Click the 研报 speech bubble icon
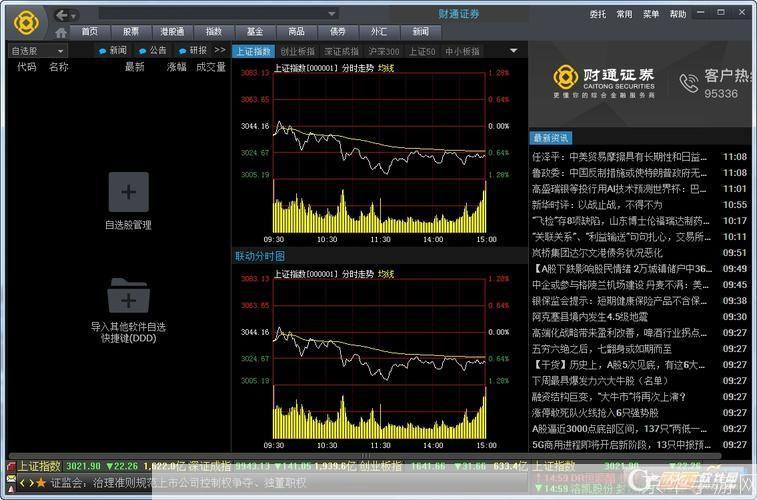The image size is (757, 500). click(x=183, y=50)
